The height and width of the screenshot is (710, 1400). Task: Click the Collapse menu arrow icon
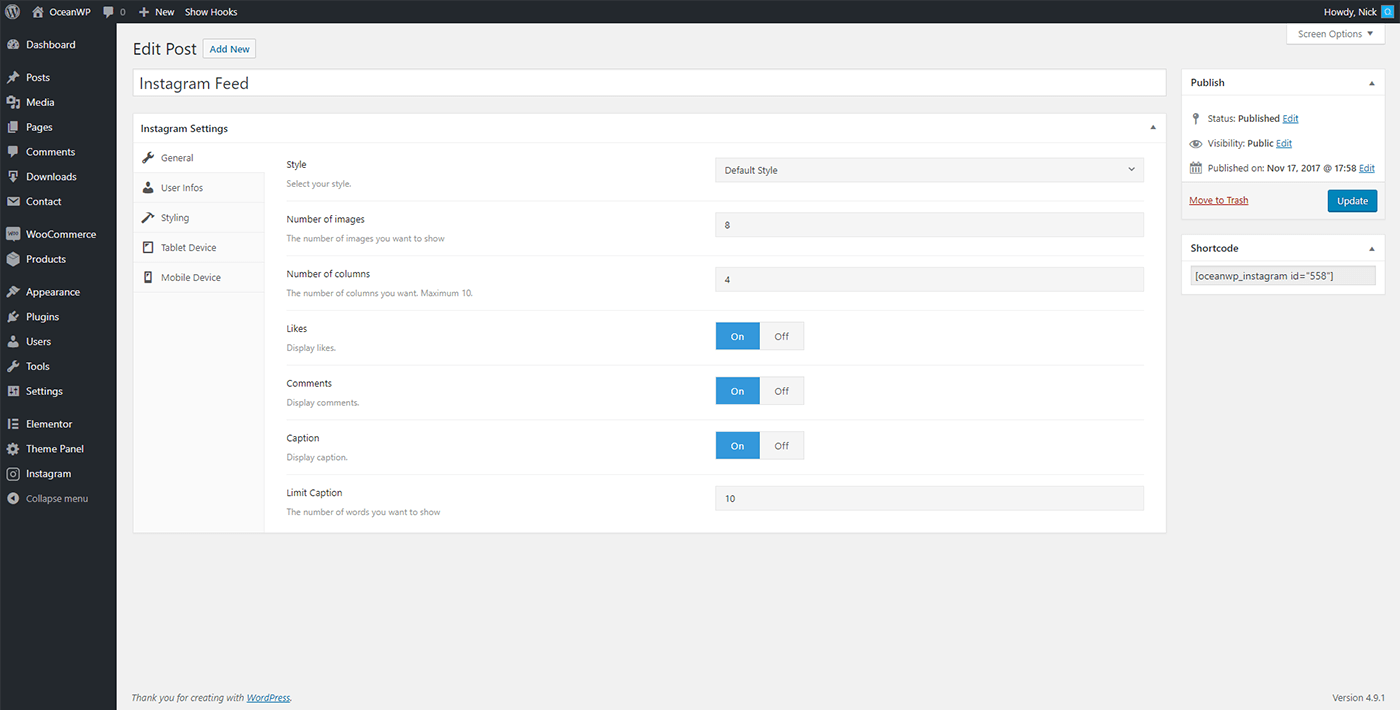click(13, 498)
